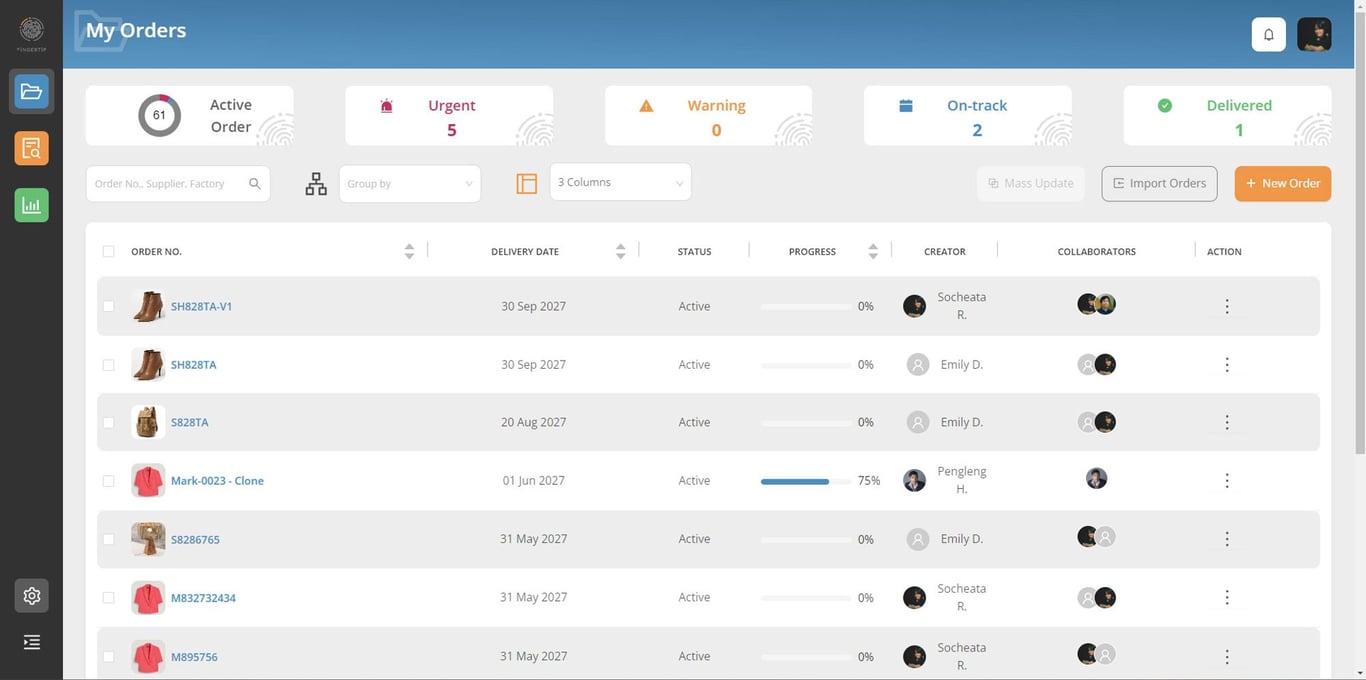Click the Import Orders button

[x=1159, y=184]
